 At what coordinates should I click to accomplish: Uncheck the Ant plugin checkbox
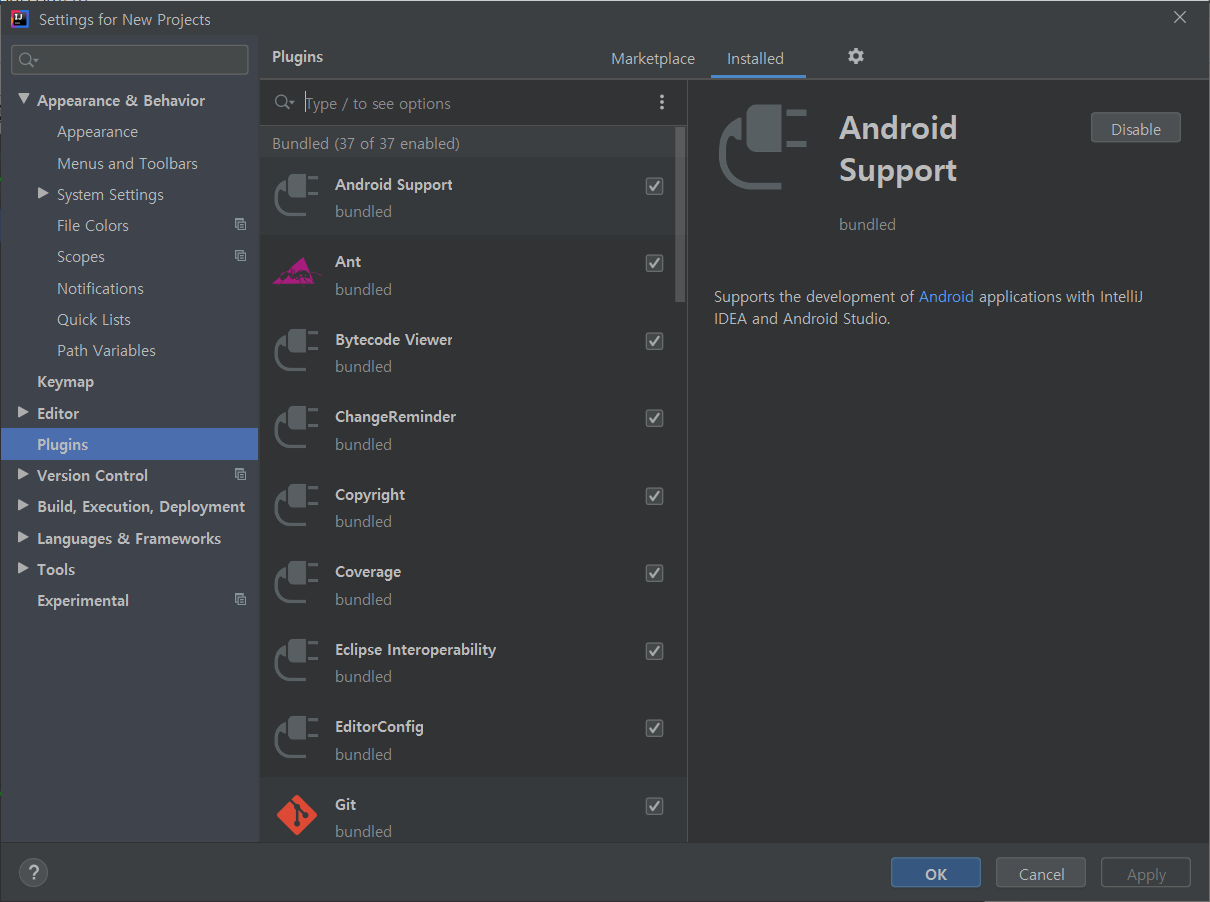tap(654, 263)
